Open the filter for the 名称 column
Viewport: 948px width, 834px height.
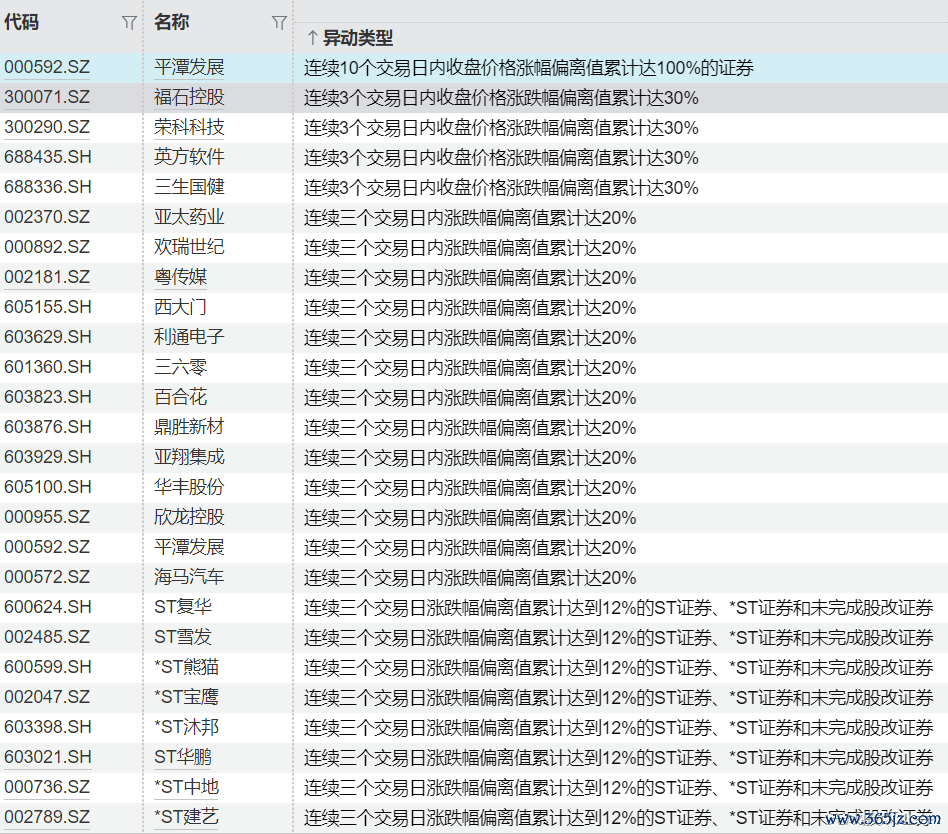tap(279, 22)
